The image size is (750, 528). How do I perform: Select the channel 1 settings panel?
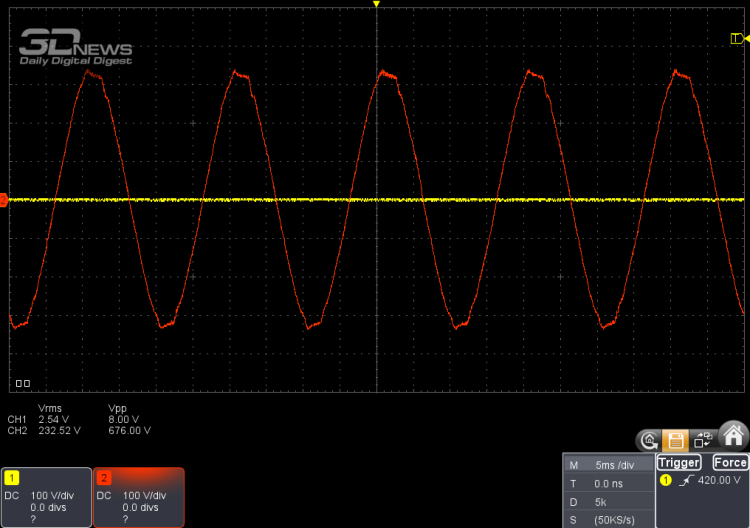(45, 497)
